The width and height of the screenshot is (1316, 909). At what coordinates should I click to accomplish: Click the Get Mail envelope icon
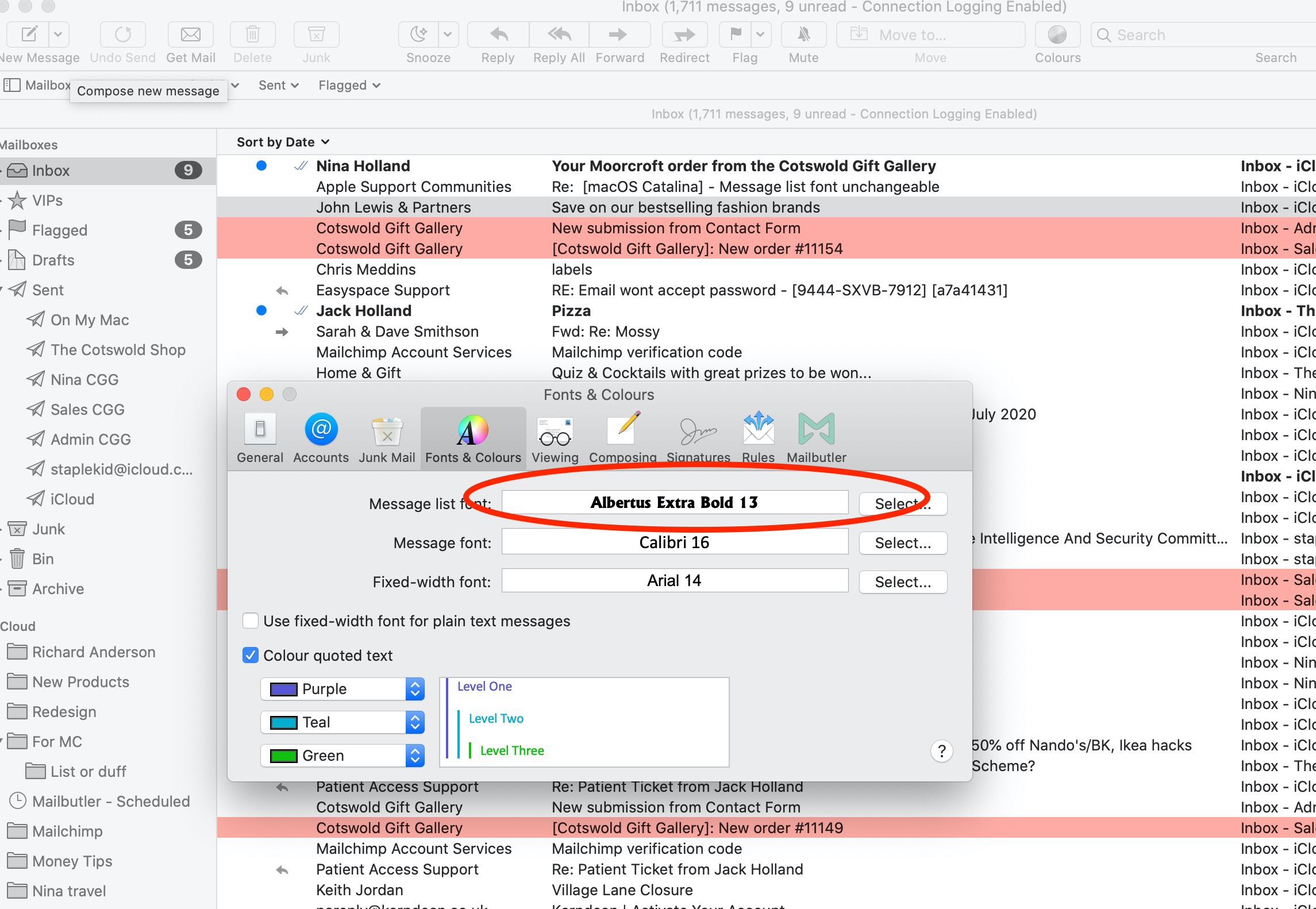click(190, 35)
